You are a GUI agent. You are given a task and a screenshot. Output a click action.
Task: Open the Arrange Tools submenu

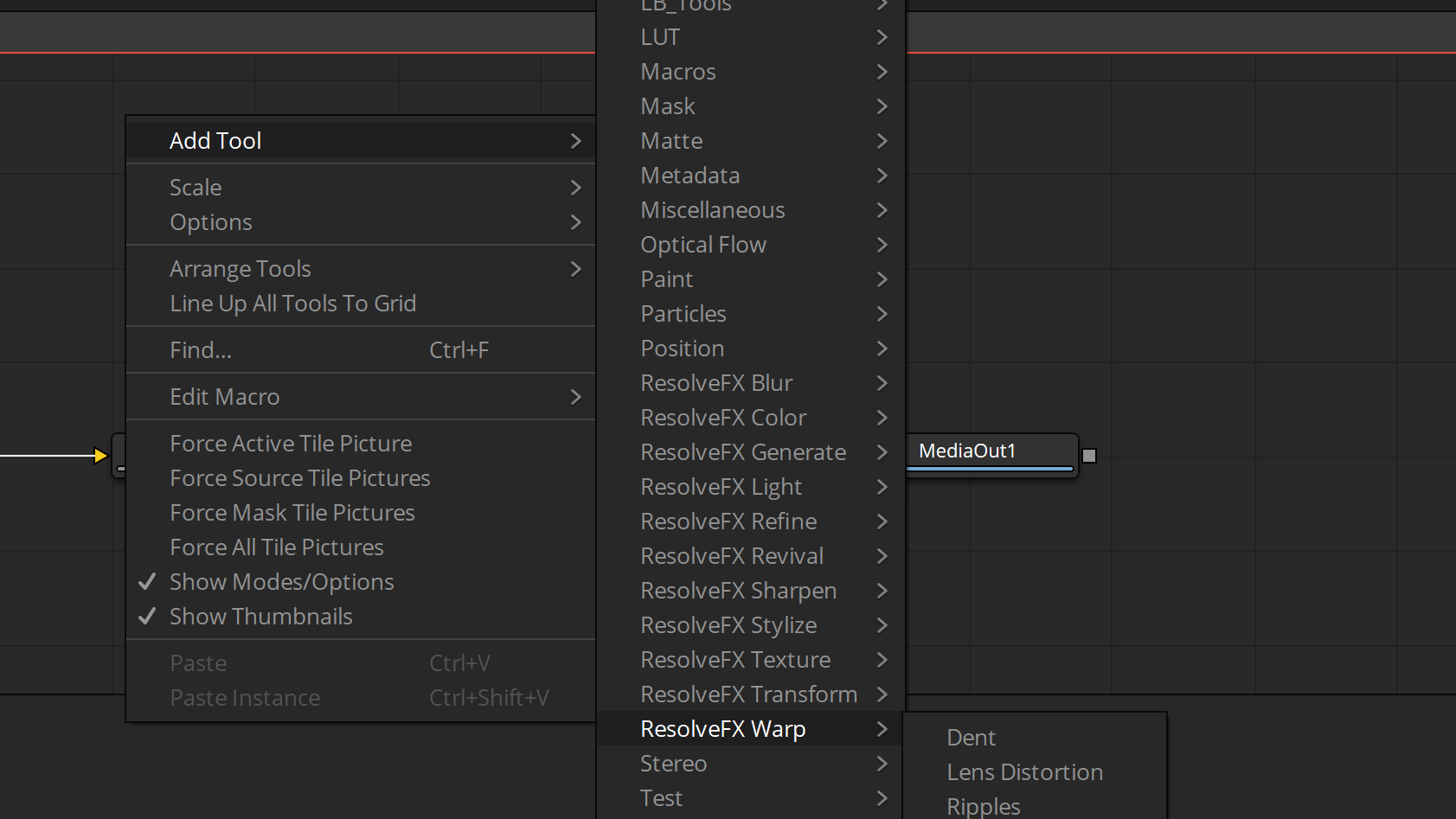[361, 269]
